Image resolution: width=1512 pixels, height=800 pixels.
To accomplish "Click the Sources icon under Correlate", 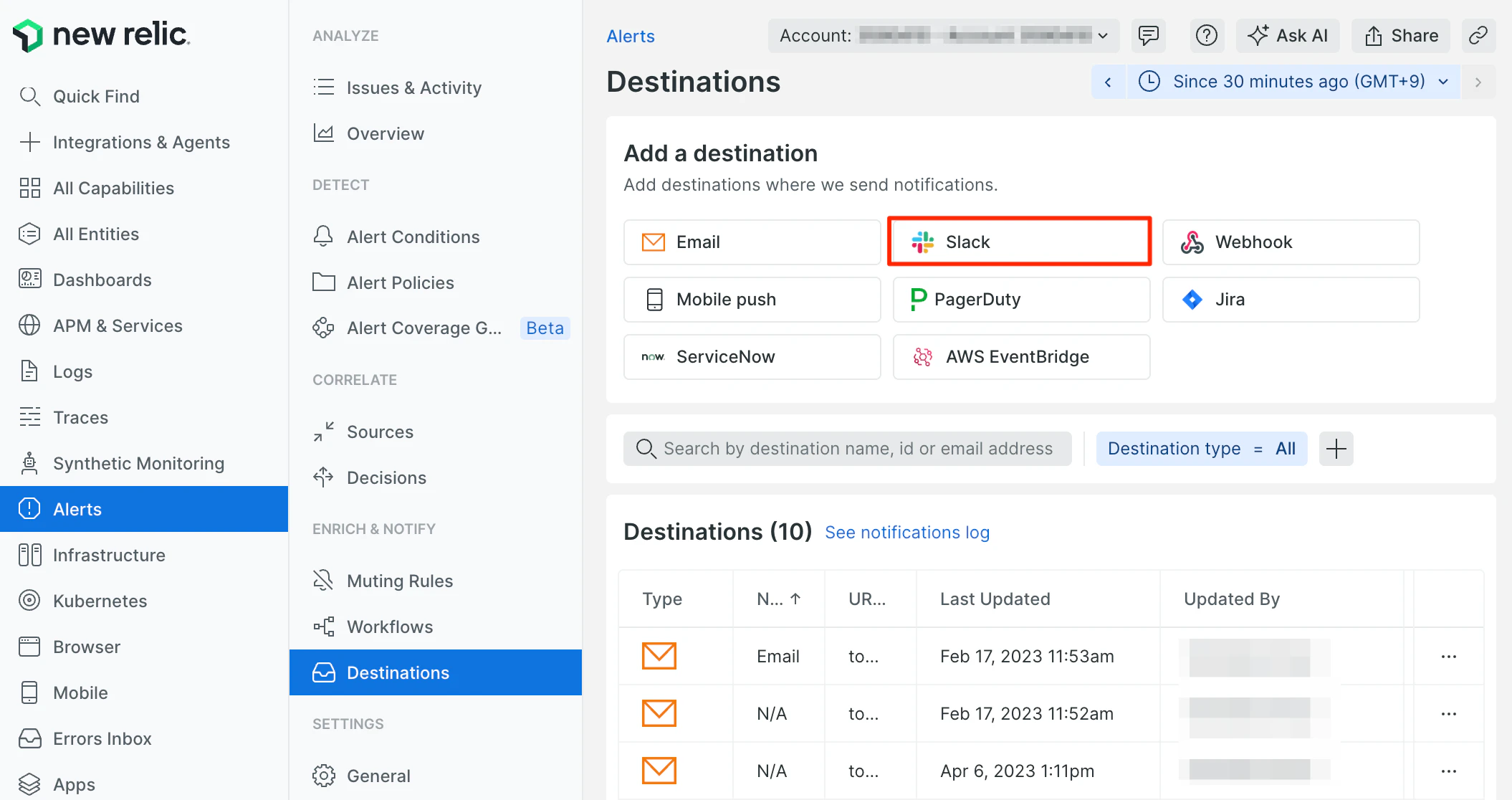I will tap(324, 432).
